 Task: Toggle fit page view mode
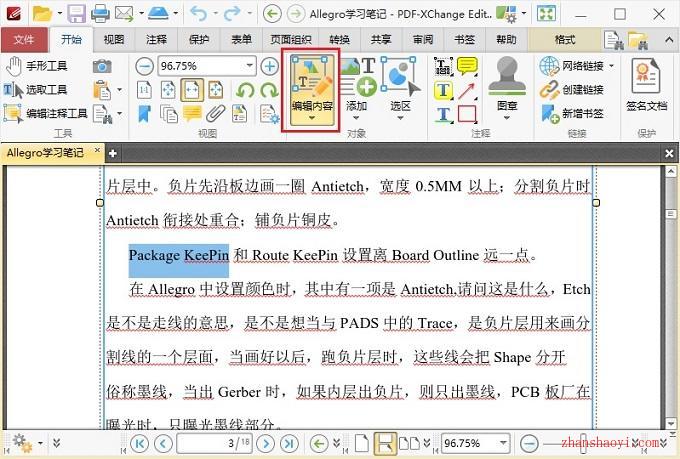click(x=168, y=90)
